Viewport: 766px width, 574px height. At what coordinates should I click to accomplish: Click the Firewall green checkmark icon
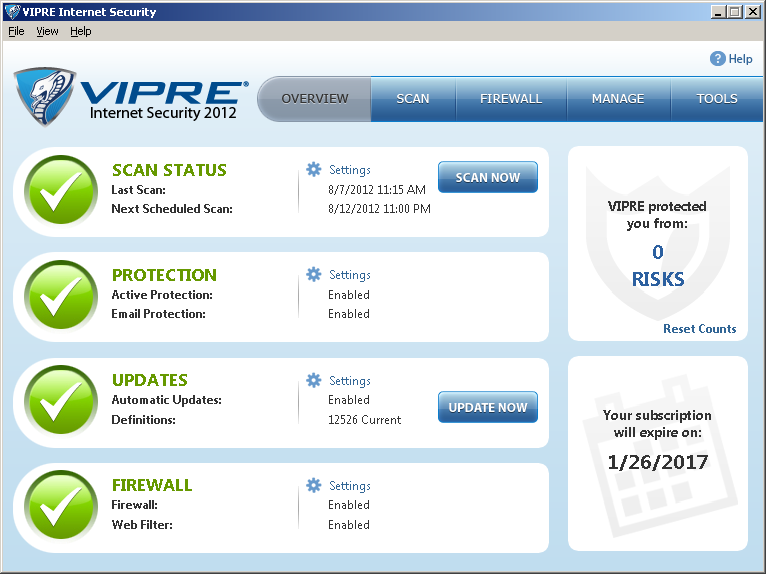click(x=61, y=507)
